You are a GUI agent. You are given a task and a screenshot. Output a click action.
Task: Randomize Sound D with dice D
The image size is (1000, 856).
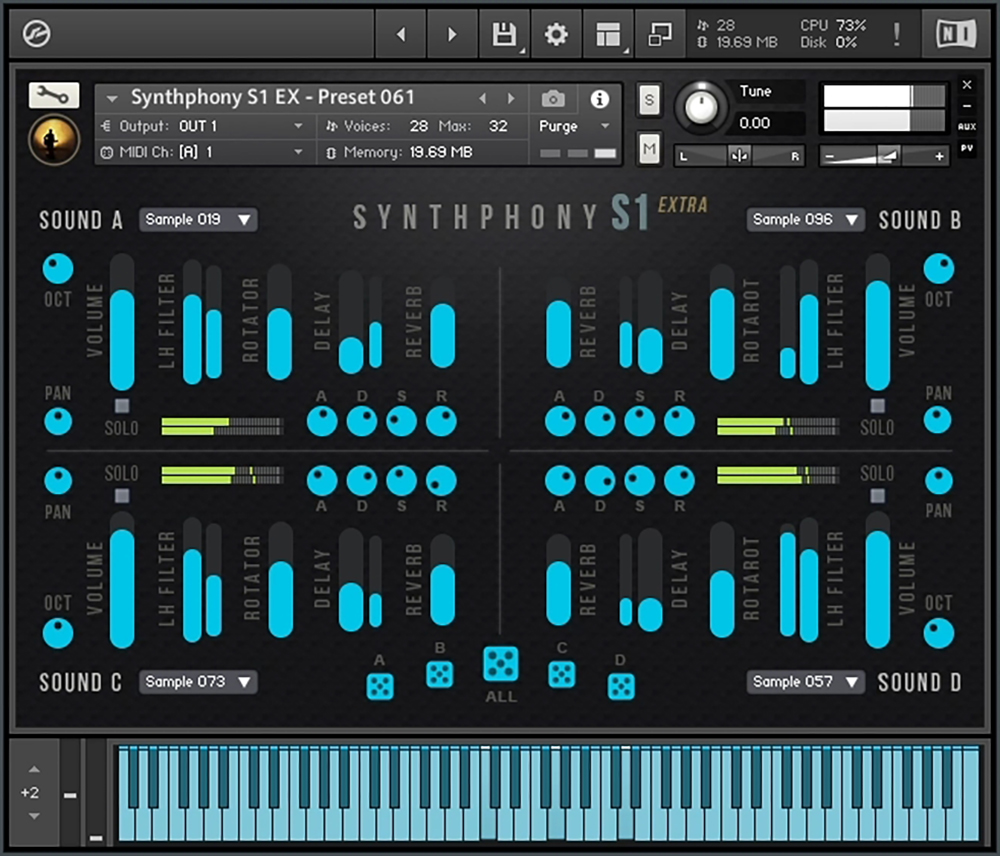(621, 687)
